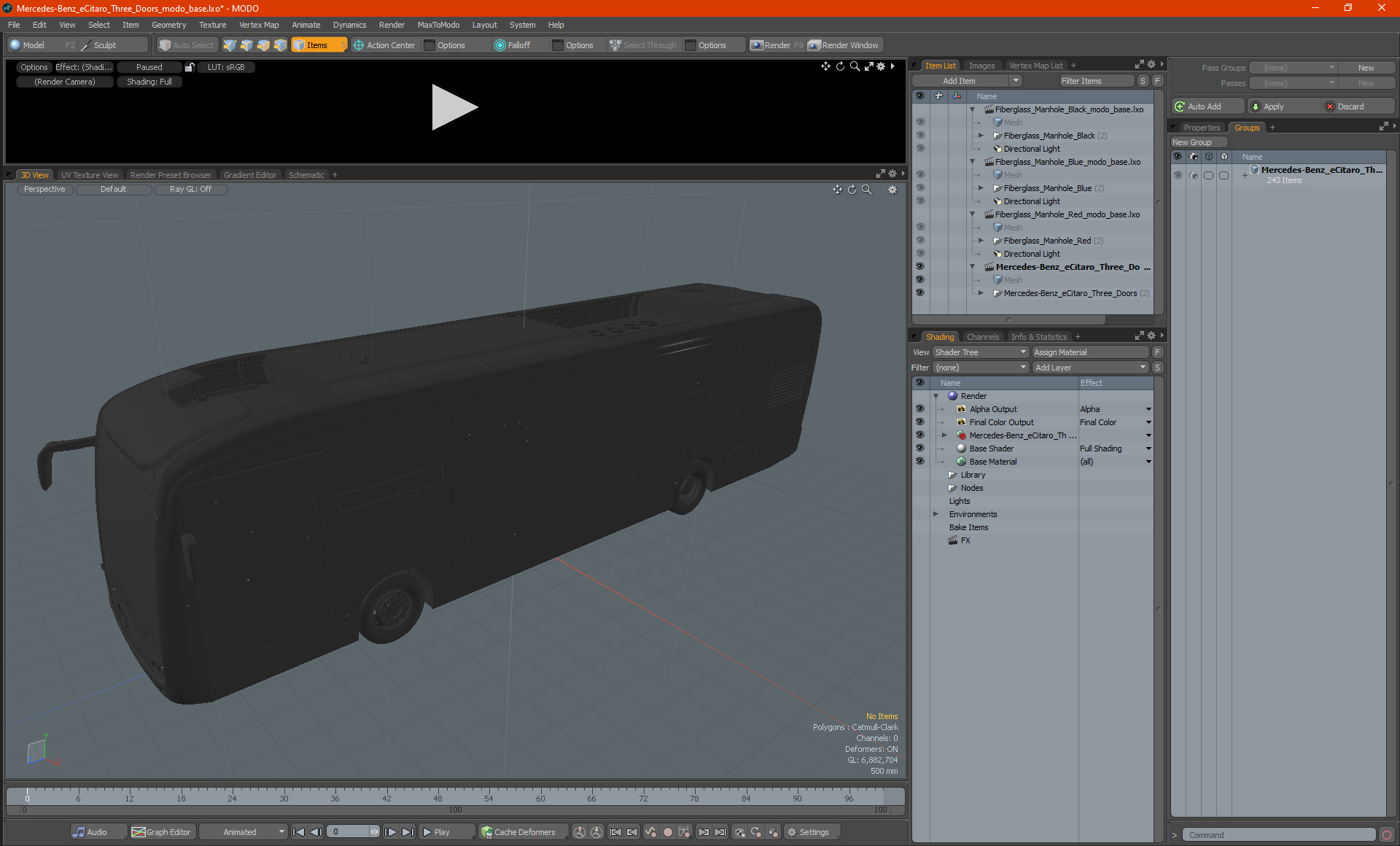Toggle the Alpha Output visibility eye
1400x846 pixels.
919,409
